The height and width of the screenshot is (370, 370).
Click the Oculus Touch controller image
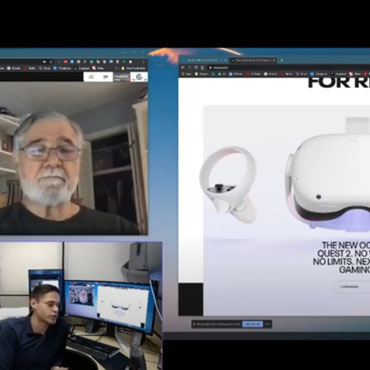pyautogui.click(x=228, y=185)
